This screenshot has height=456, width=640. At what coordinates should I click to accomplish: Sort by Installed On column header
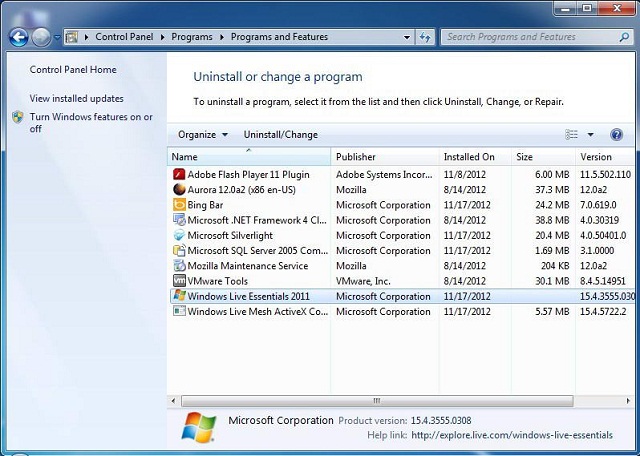coord(475,157)
